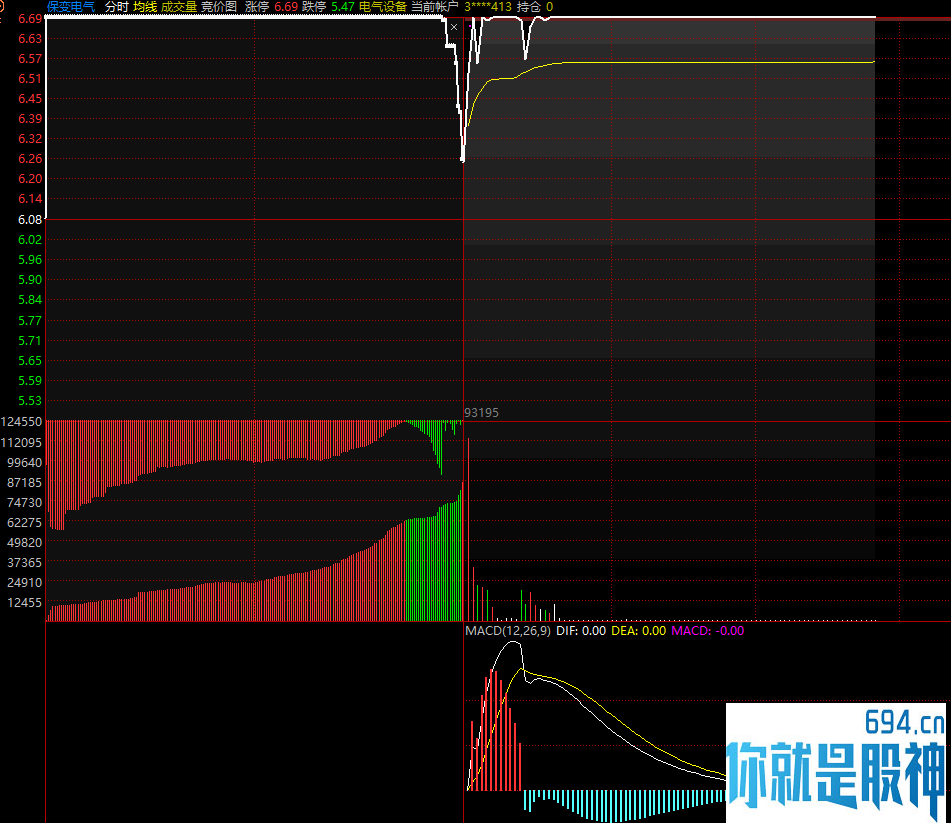Click the stock name 保变电气
Viewport: 951px width, 823px height.
[71, 7]
